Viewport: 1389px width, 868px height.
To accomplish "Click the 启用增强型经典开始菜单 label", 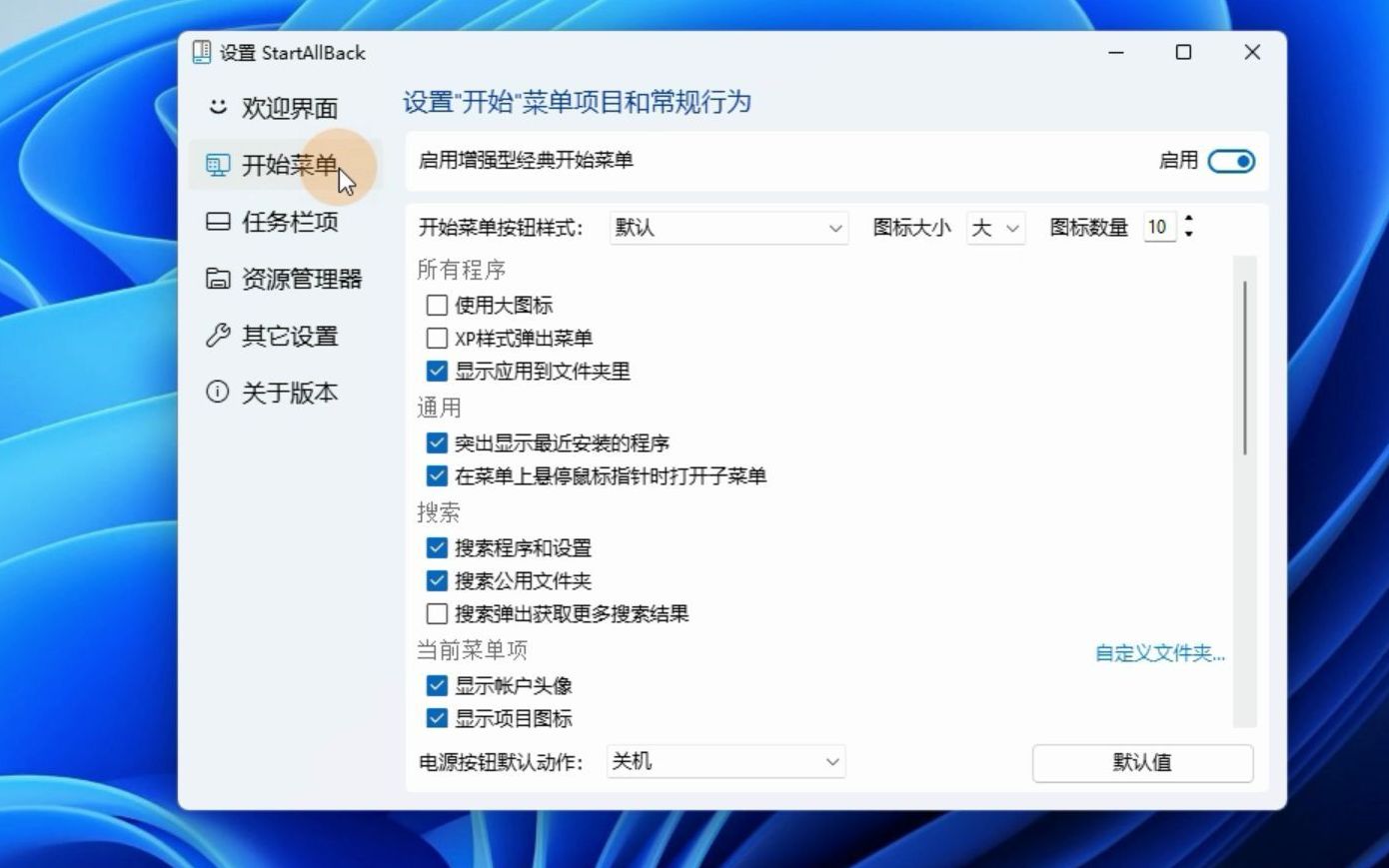I will click(526, 160).
